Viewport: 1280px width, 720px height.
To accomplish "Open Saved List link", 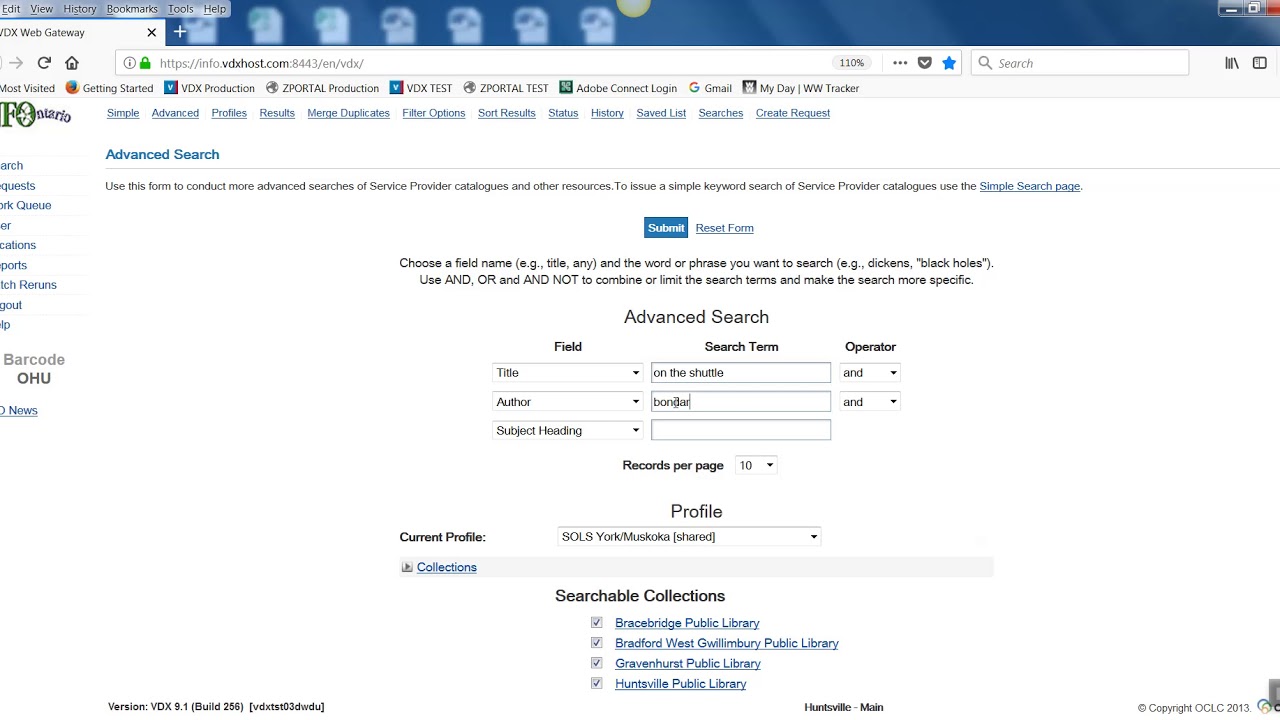I will [x=661, y=113].
